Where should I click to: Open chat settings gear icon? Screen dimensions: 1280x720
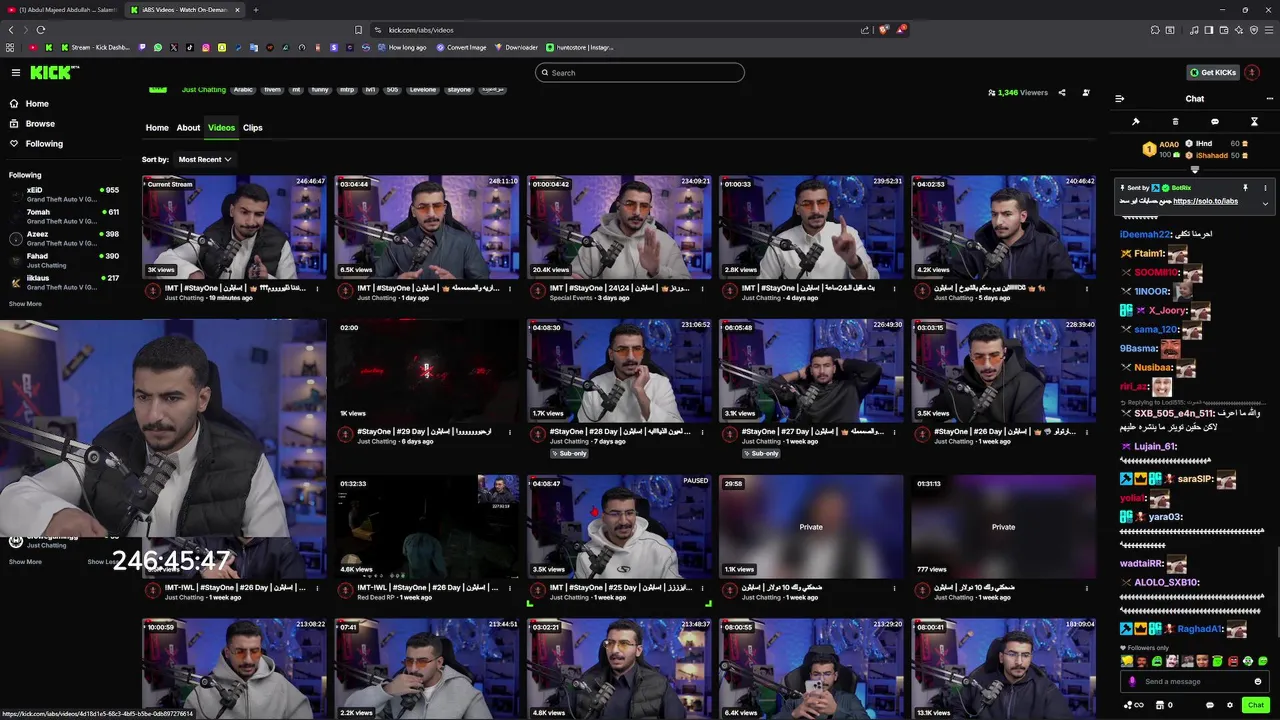[x=1230, y=705]
